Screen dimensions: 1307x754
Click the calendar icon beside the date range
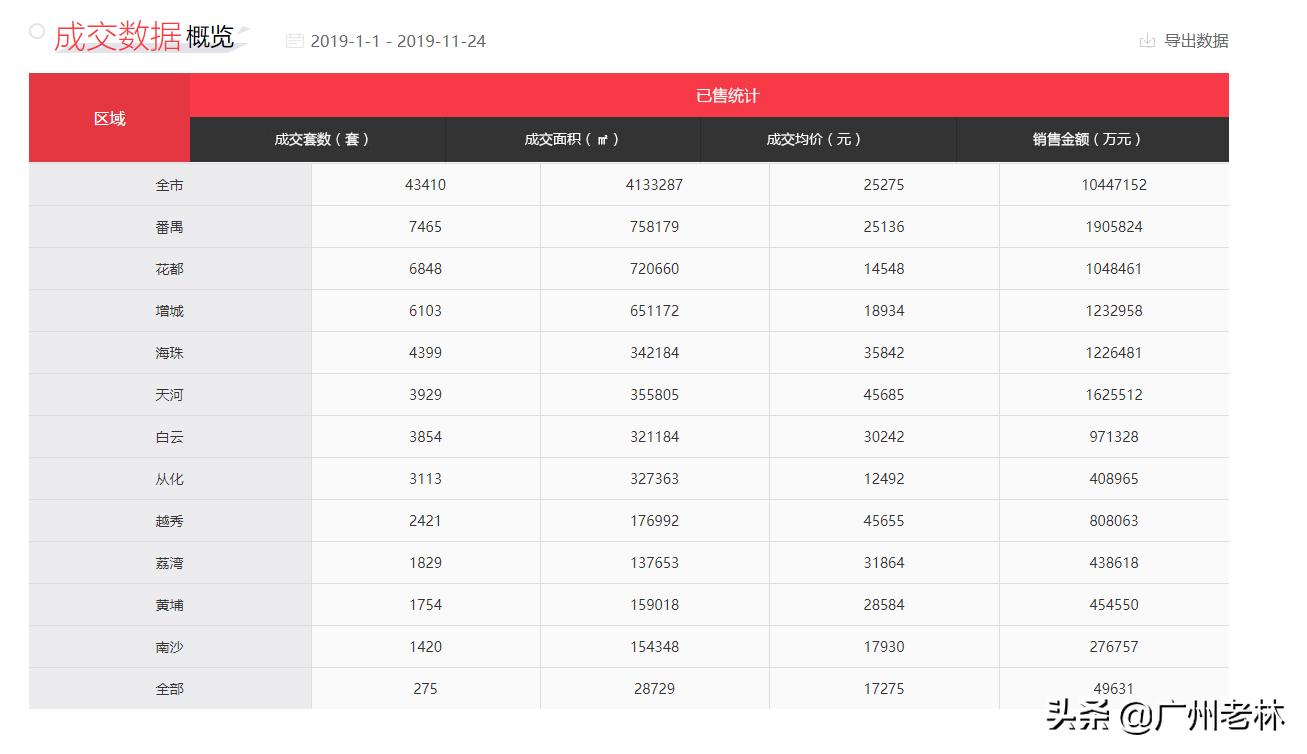pos(294,41)
